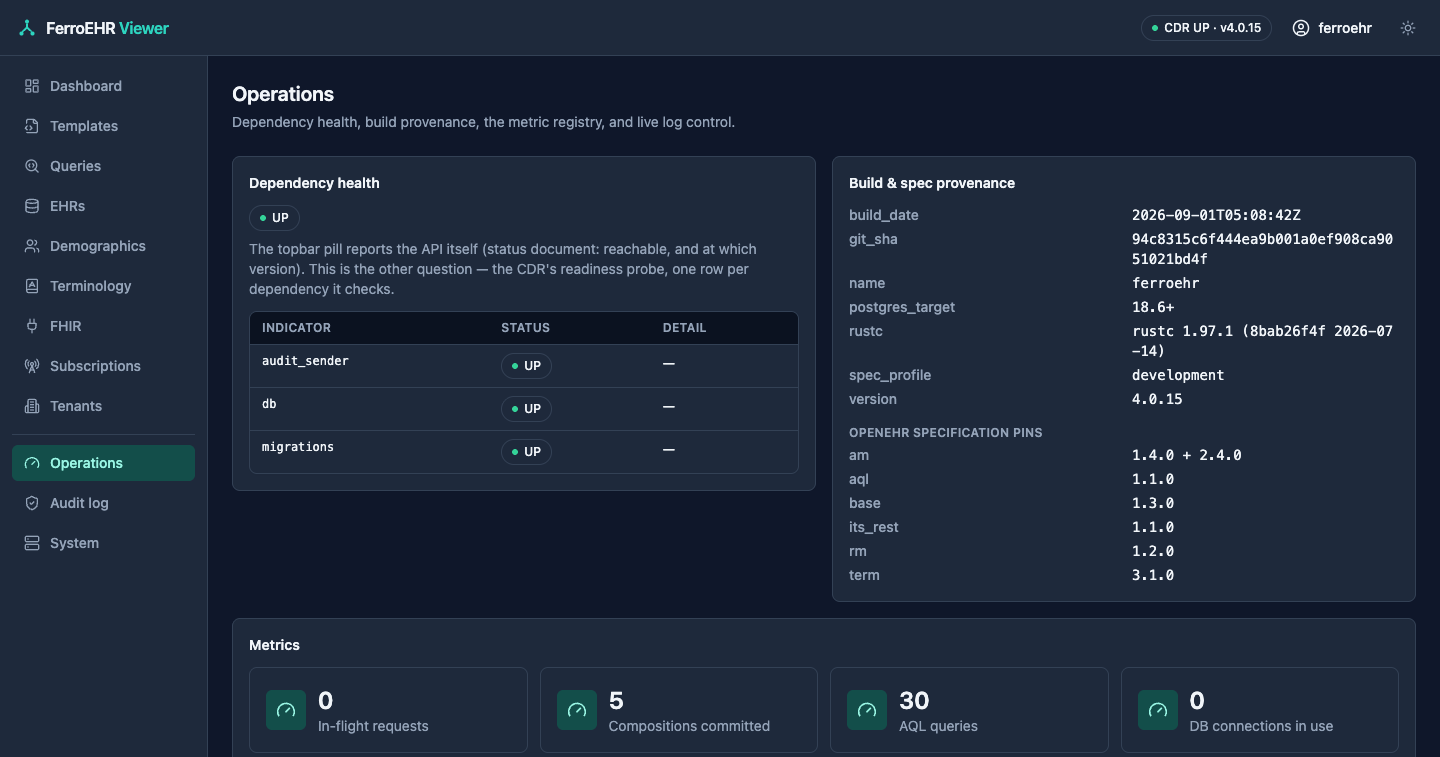Viewport: 1440px width, 757px height.
Task: Click the rustc version value
Action: pos(1262,341)
